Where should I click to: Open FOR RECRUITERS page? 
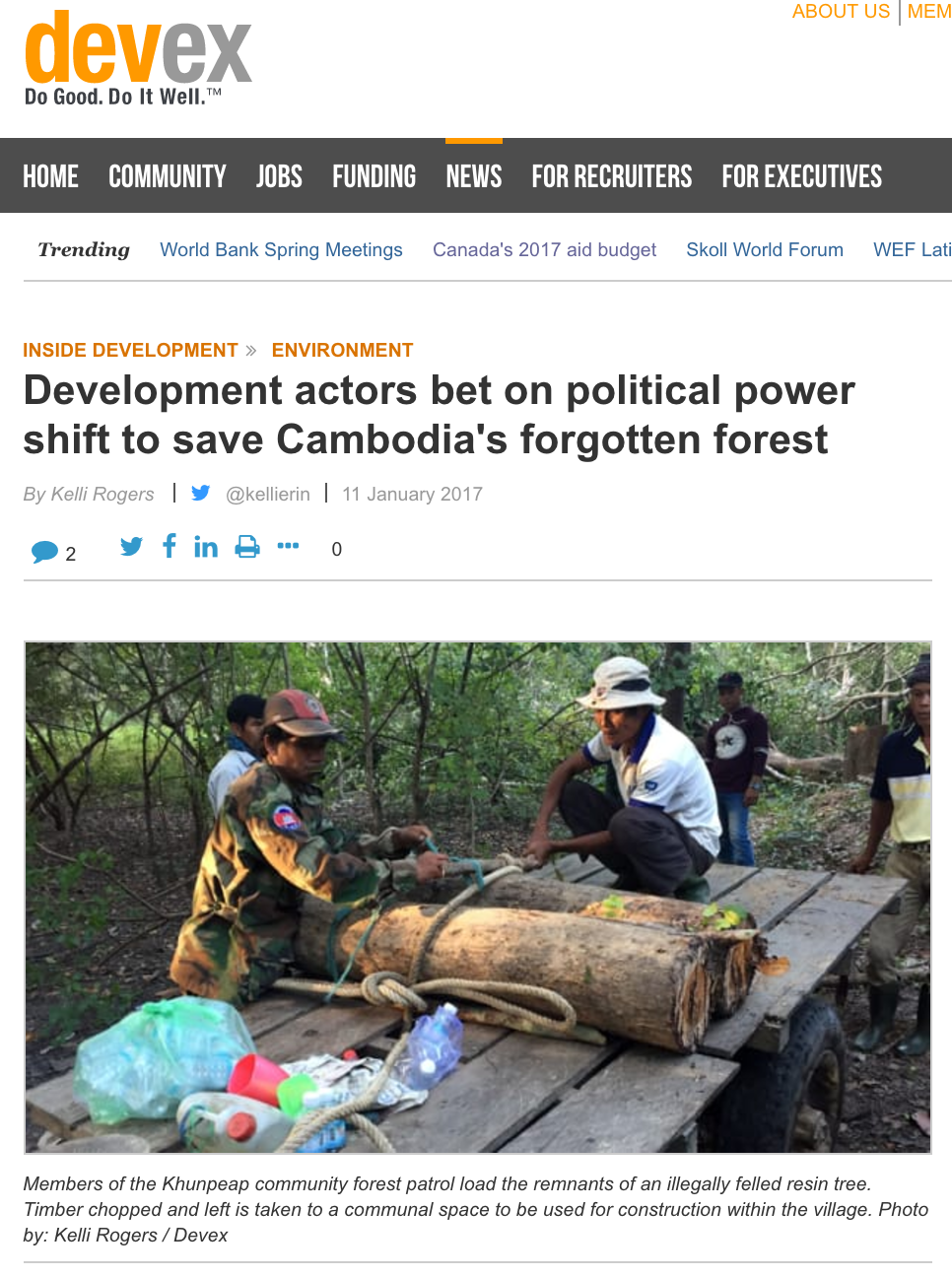(612, 176)
